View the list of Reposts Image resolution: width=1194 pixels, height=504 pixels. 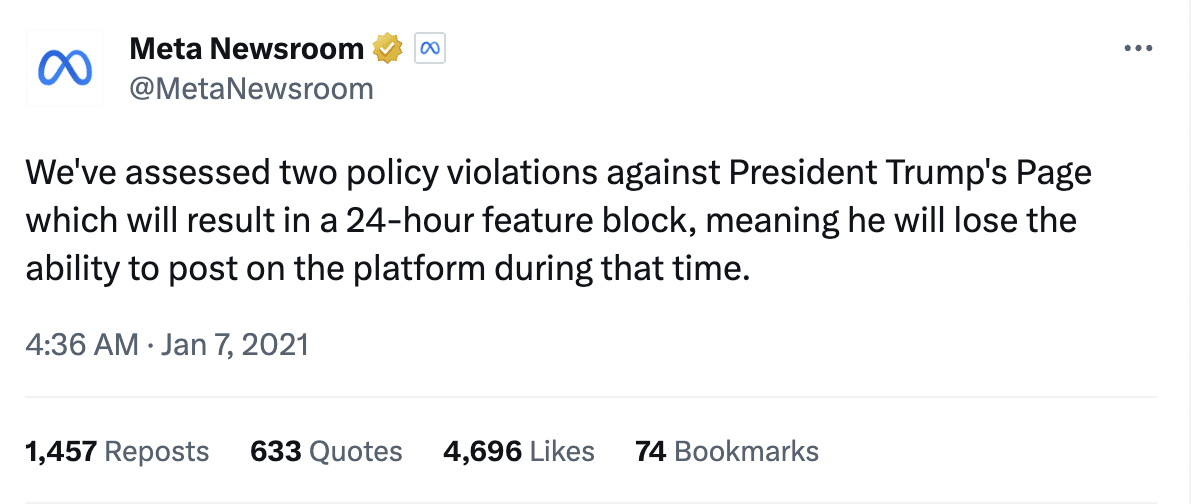tap(157, 452)
